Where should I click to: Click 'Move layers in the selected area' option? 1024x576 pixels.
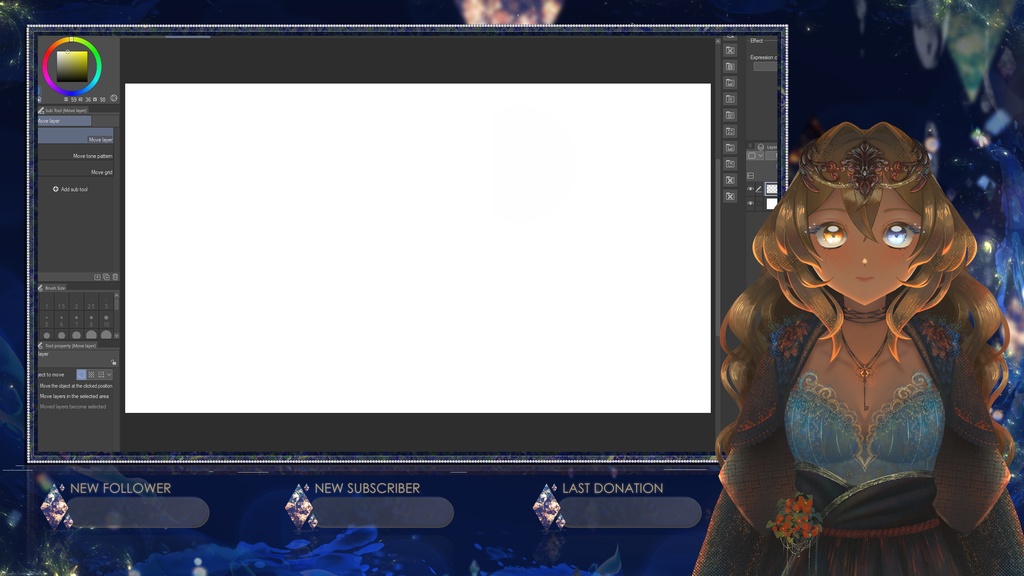click(x=75, y=396)
